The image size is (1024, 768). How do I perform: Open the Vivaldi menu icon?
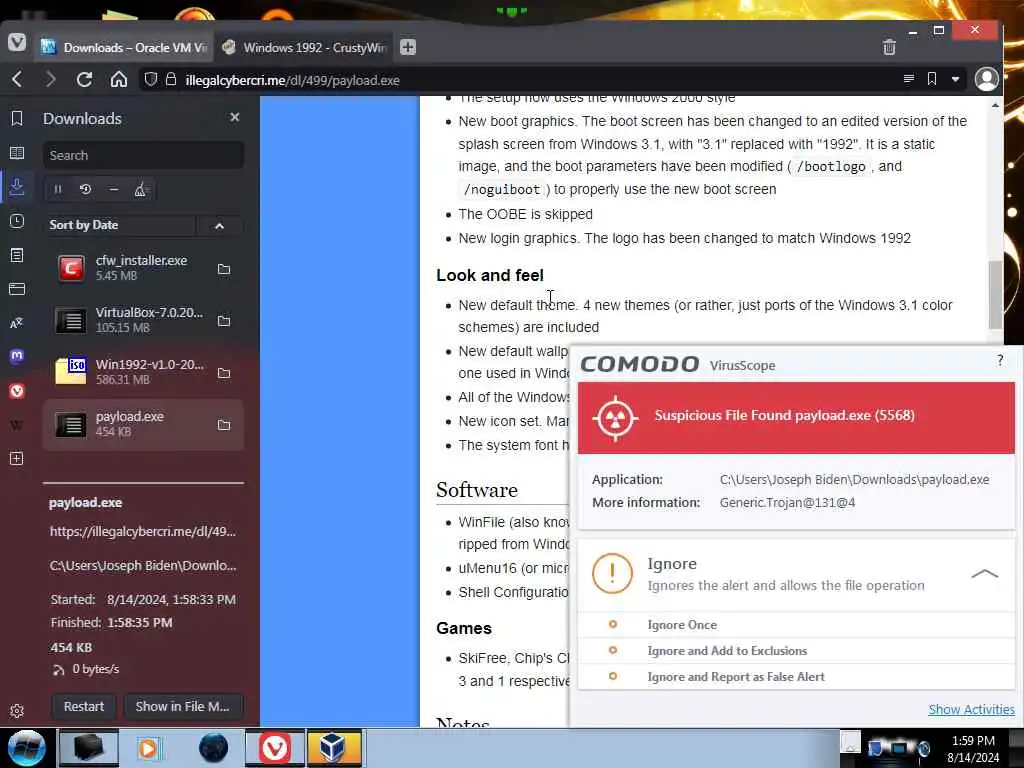click(x=17, y=42)
